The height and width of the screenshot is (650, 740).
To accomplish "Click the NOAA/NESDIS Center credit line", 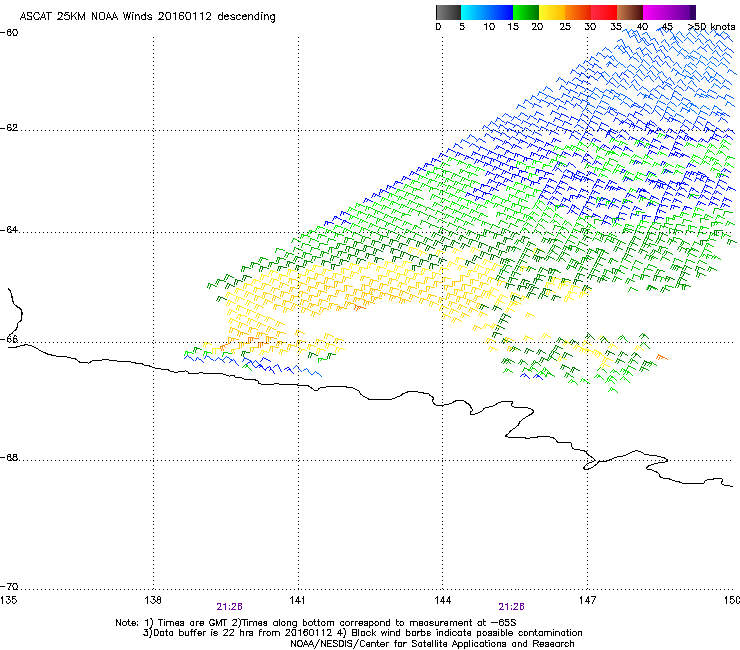I will 432,644.
